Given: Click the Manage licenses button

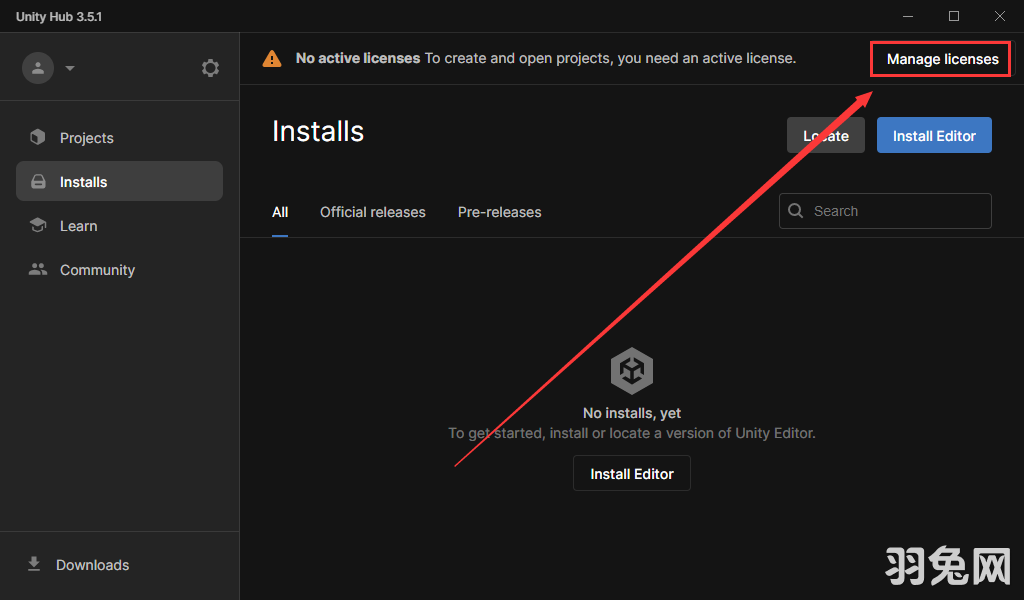Looking at the screenshot, I should pos(942,59).
